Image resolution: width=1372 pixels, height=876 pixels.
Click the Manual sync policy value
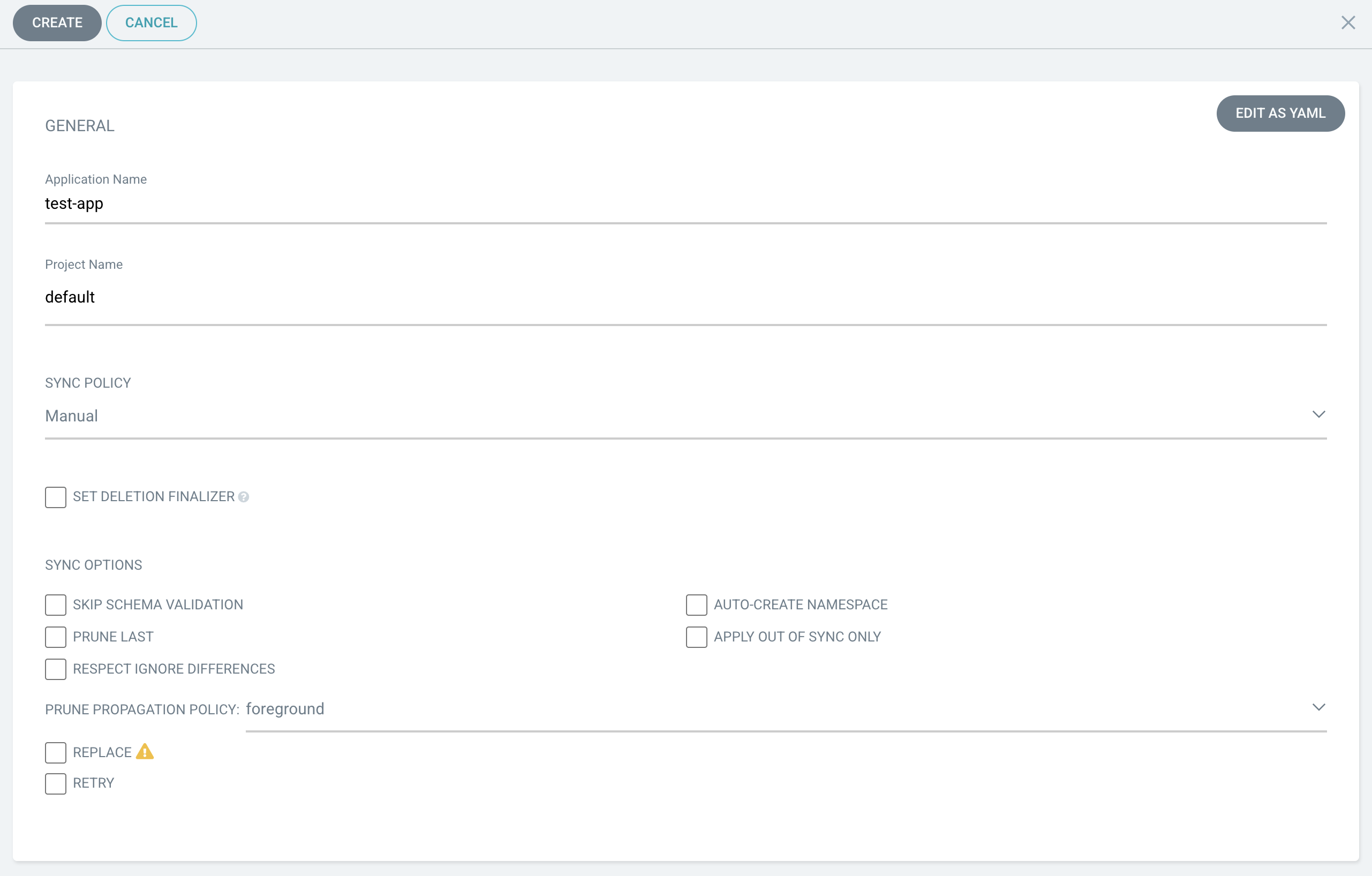tap(71, 416)
